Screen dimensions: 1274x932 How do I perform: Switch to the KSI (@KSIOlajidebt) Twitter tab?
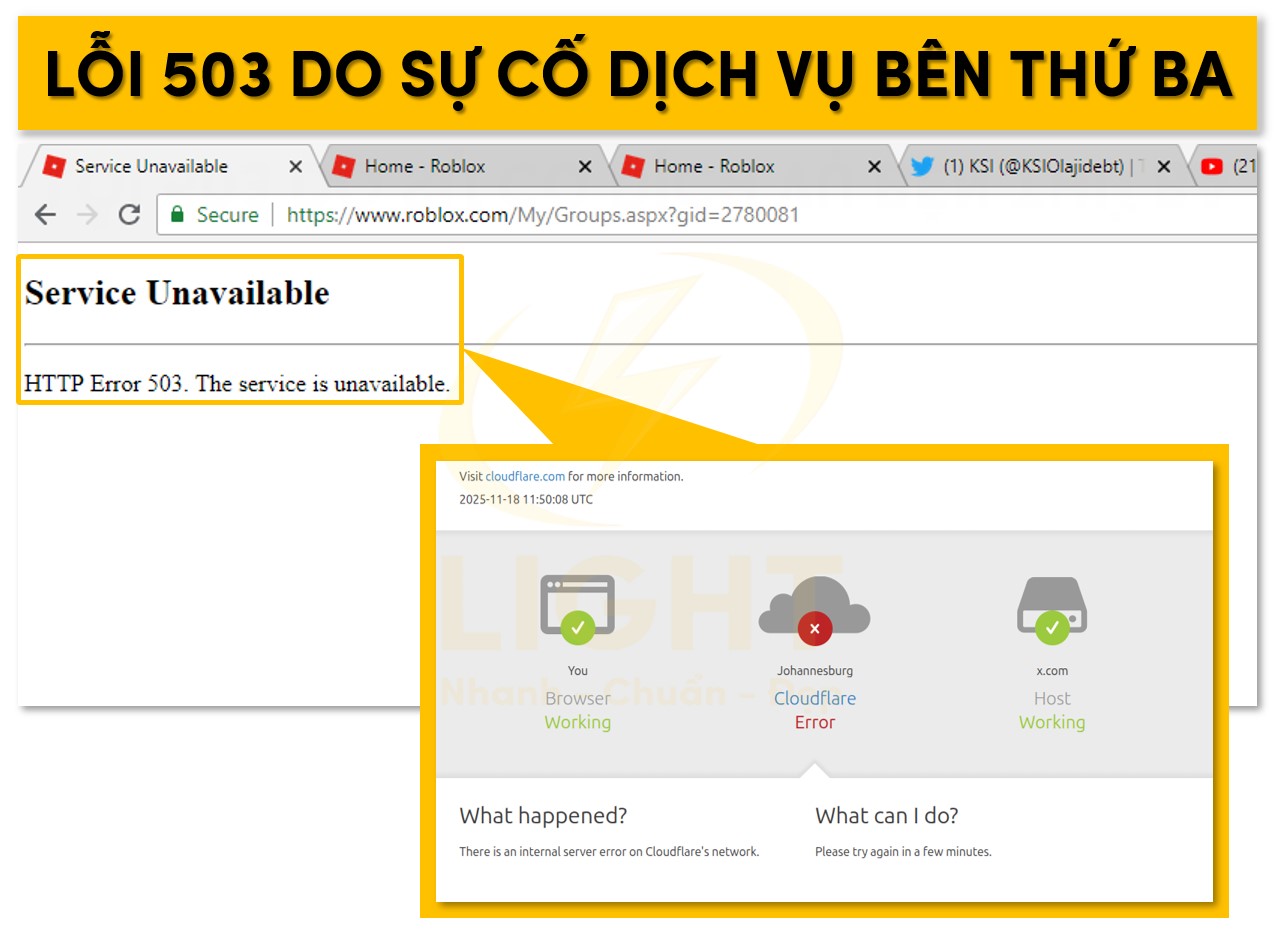(1030, 166)
